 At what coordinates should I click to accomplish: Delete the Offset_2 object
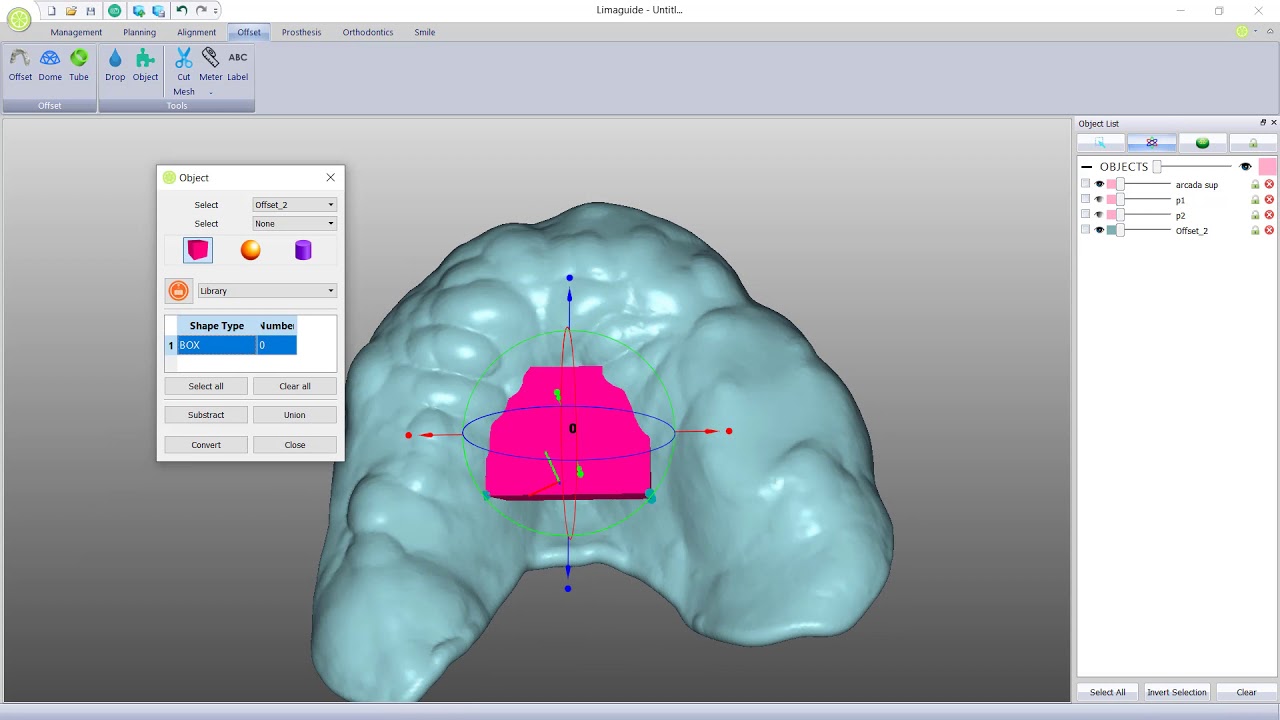(x=1269, y=231)
